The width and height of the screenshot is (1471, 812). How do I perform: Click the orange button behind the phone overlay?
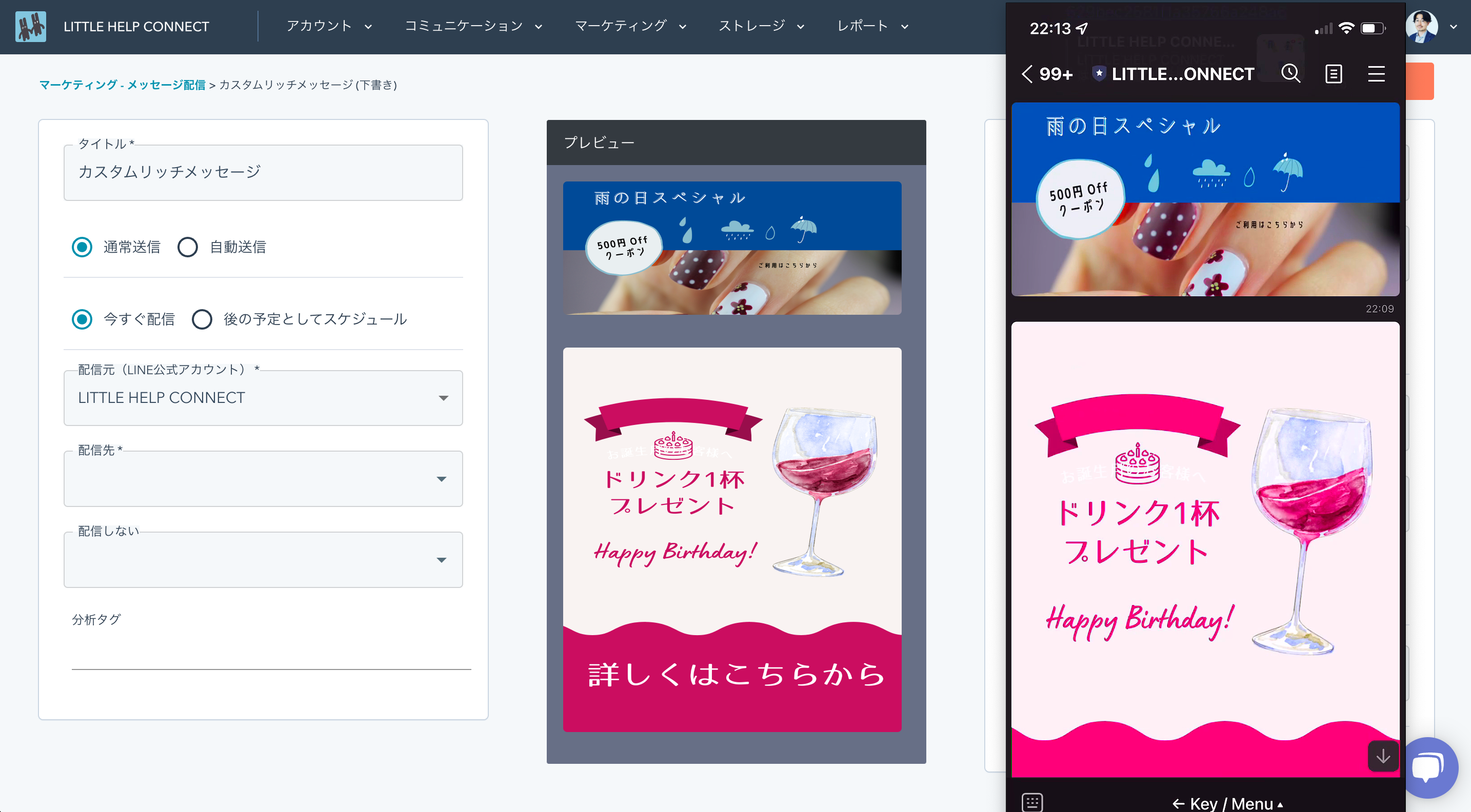tap(1420, 81)
